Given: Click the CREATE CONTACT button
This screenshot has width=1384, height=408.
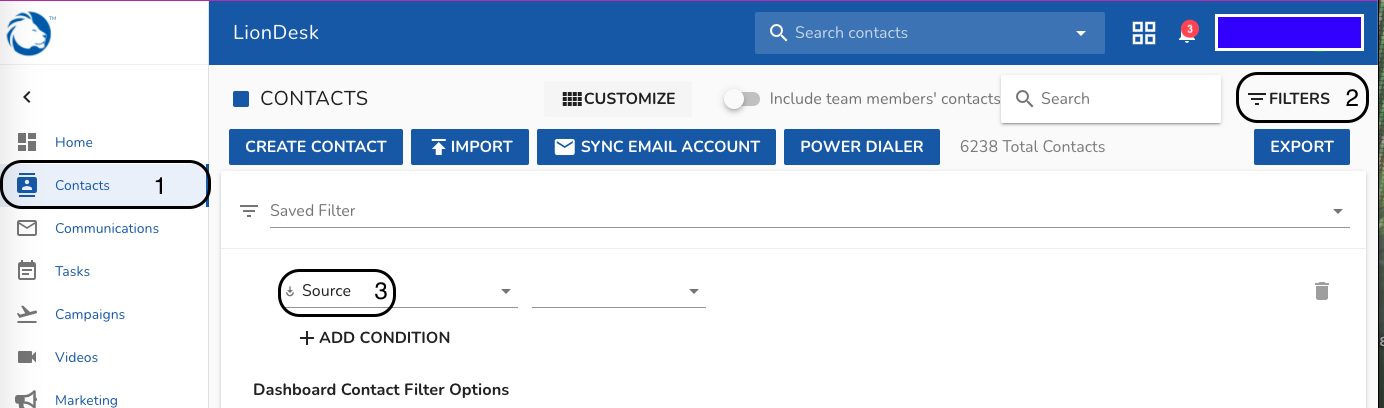Looking at the screenshot, I should pyautogui.click(x=315, y=147).
